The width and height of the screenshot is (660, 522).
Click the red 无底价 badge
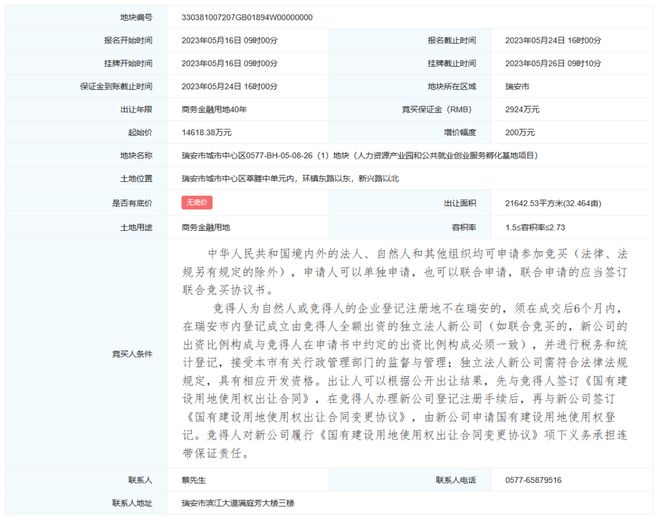(x=196, y=202)
